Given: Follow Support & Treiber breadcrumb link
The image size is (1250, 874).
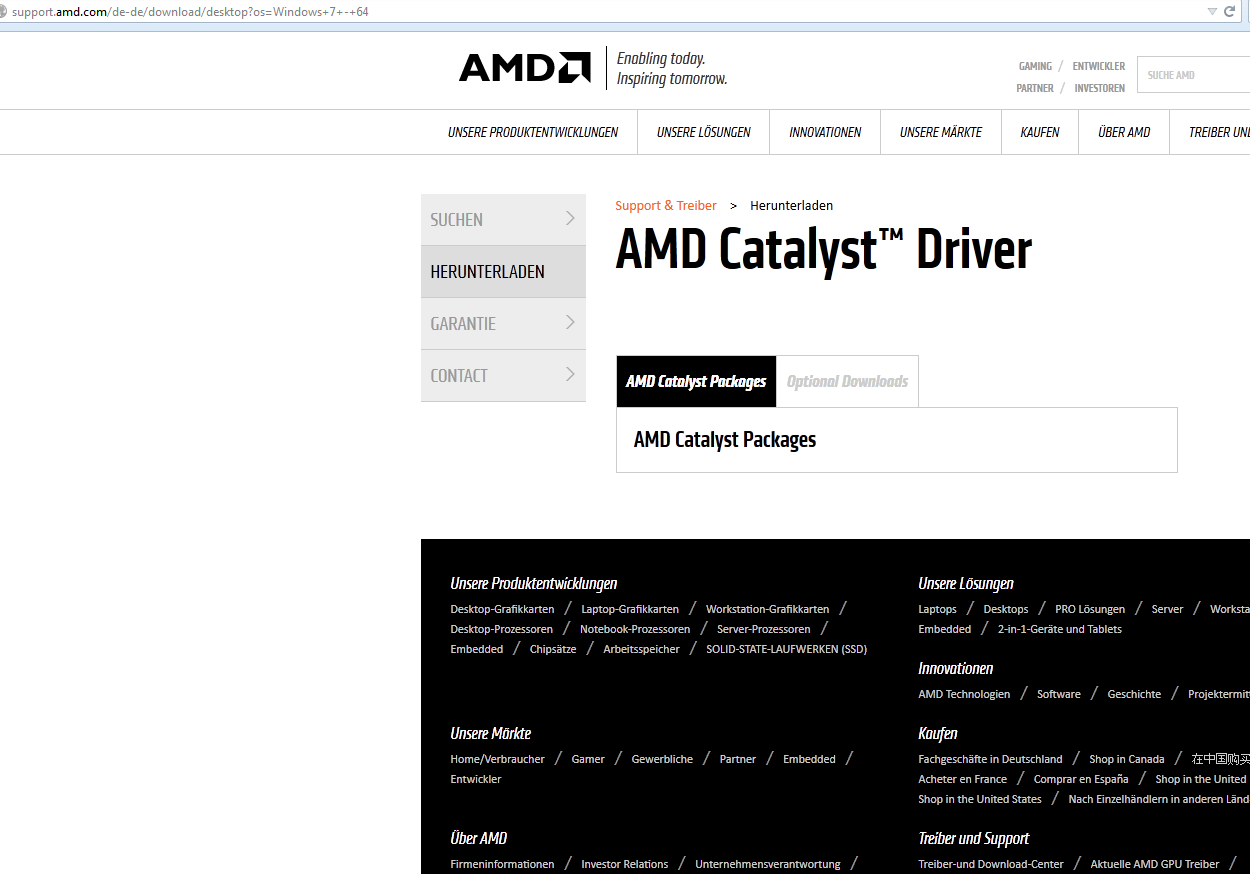Looking at the screenshot, I should 666,205.
